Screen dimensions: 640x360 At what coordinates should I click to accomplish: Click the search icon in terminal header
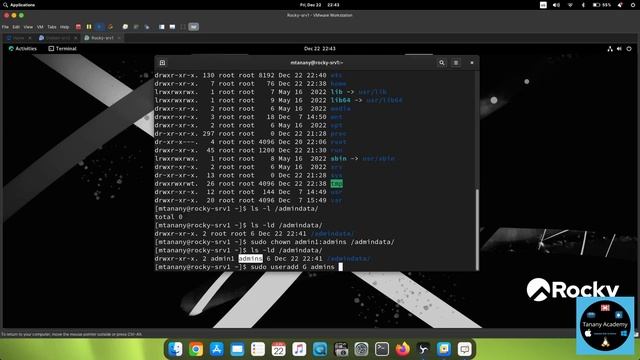pyautogui.click(x=442, y=63)
